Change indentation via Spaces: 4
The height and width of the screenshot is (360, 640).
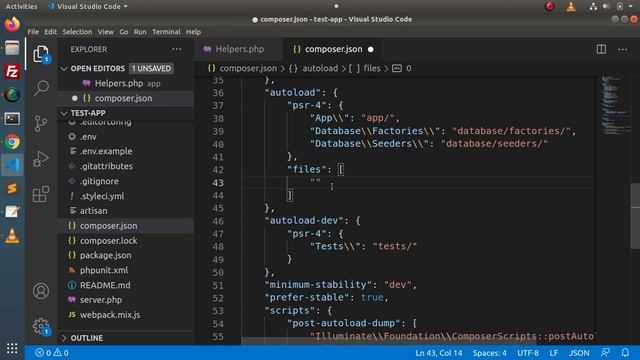[x=489, y=353]
